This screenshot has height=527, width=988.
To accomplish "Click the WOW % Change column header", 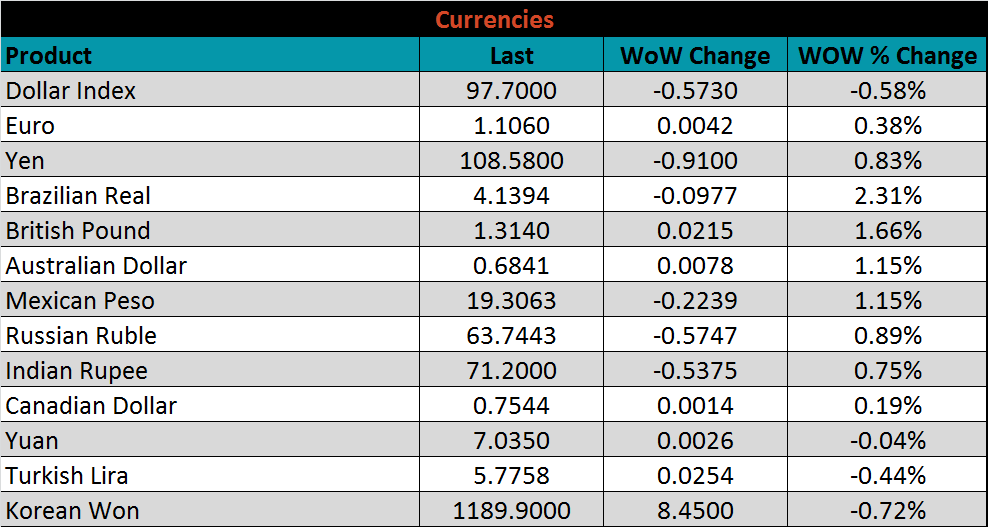I will [887, 56].
